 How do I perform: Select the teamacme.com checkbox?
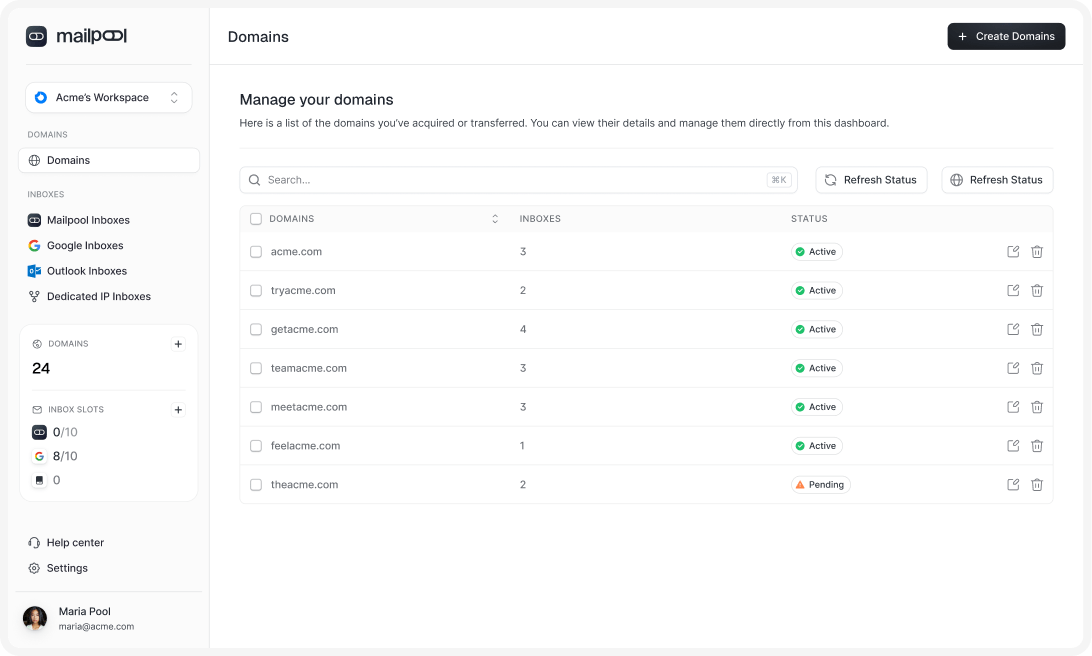coord(256,368)
